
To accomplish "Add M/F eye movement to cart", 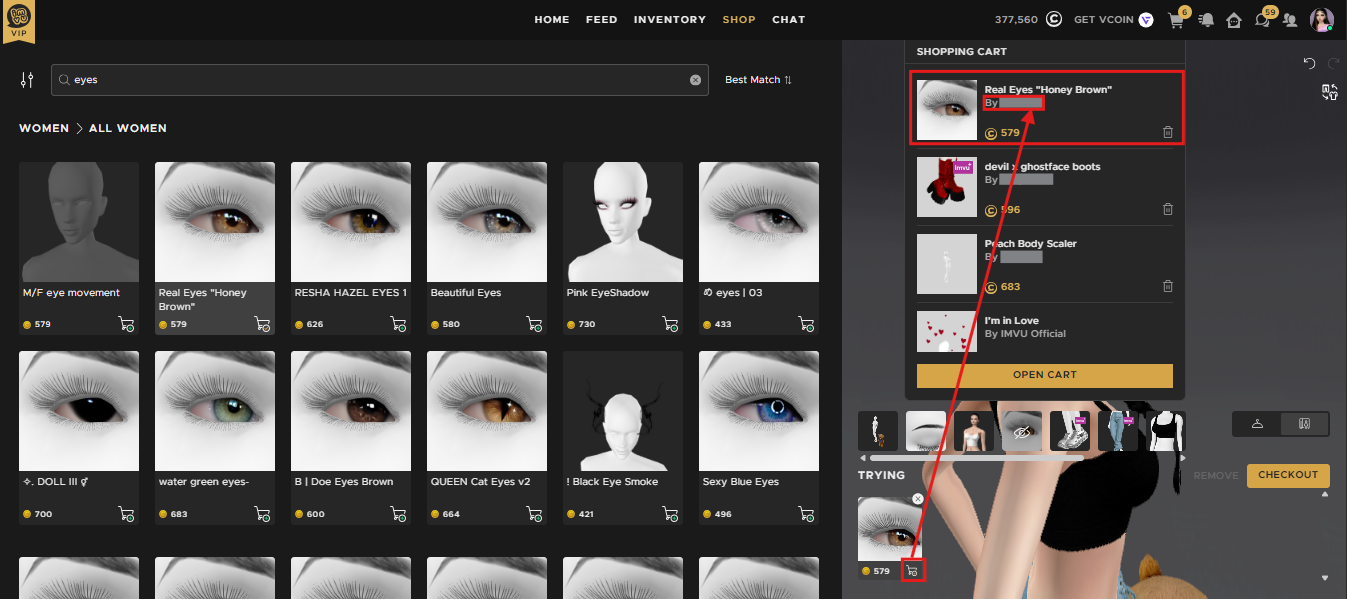I will point(126,324).
